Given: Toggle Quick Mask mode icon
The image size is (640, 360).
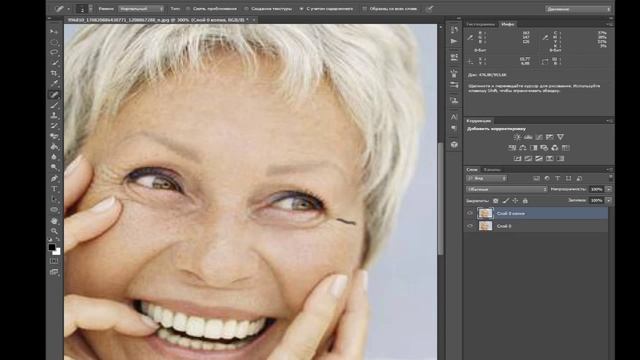Looking at the screenshot, I should (x=54, y=261).
